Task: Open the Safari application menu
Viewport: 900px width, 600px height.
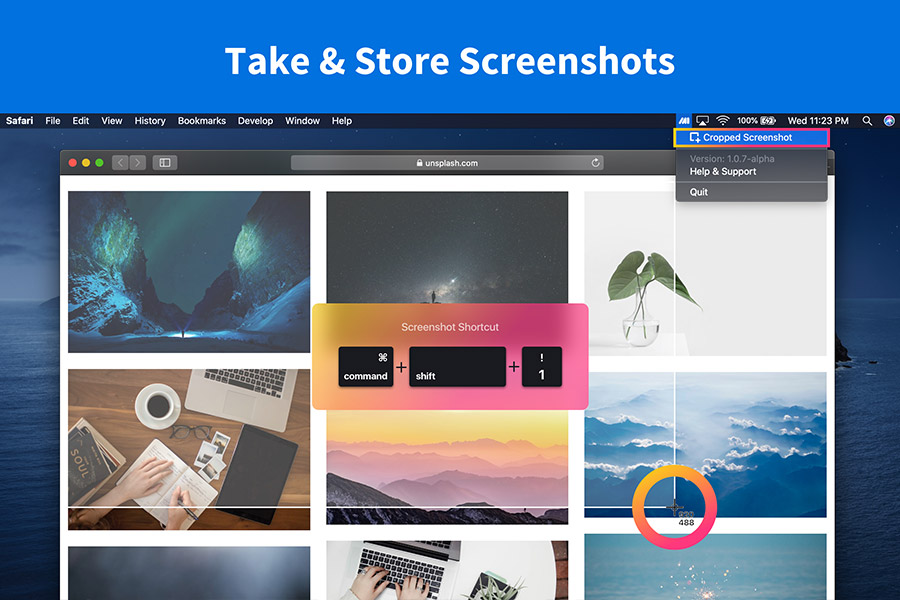Action: [x=20, y=121]
